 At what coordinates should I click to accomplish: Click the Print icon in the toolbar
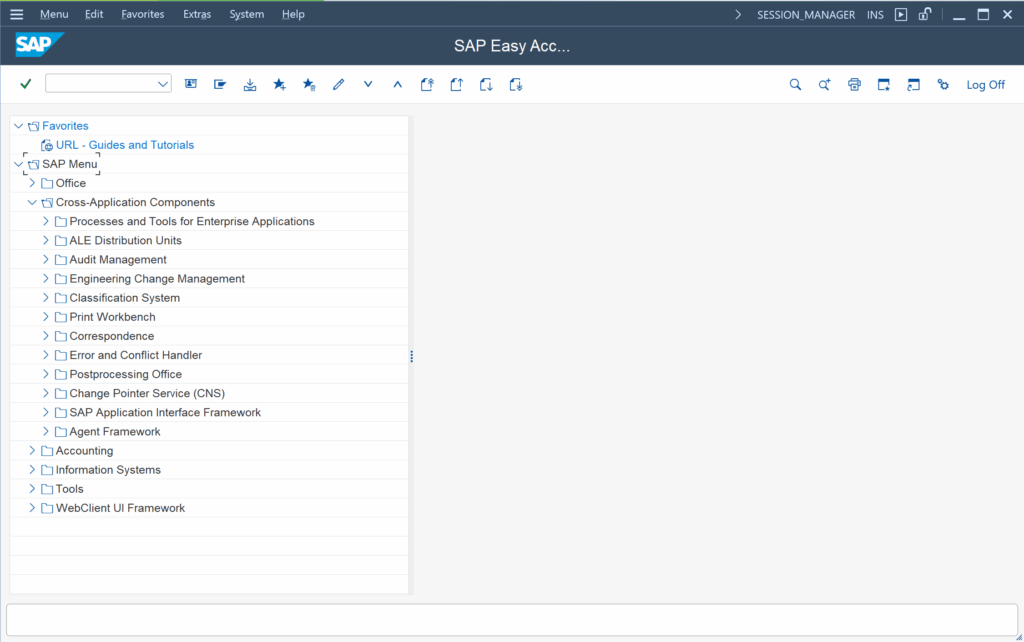[854, 84]
